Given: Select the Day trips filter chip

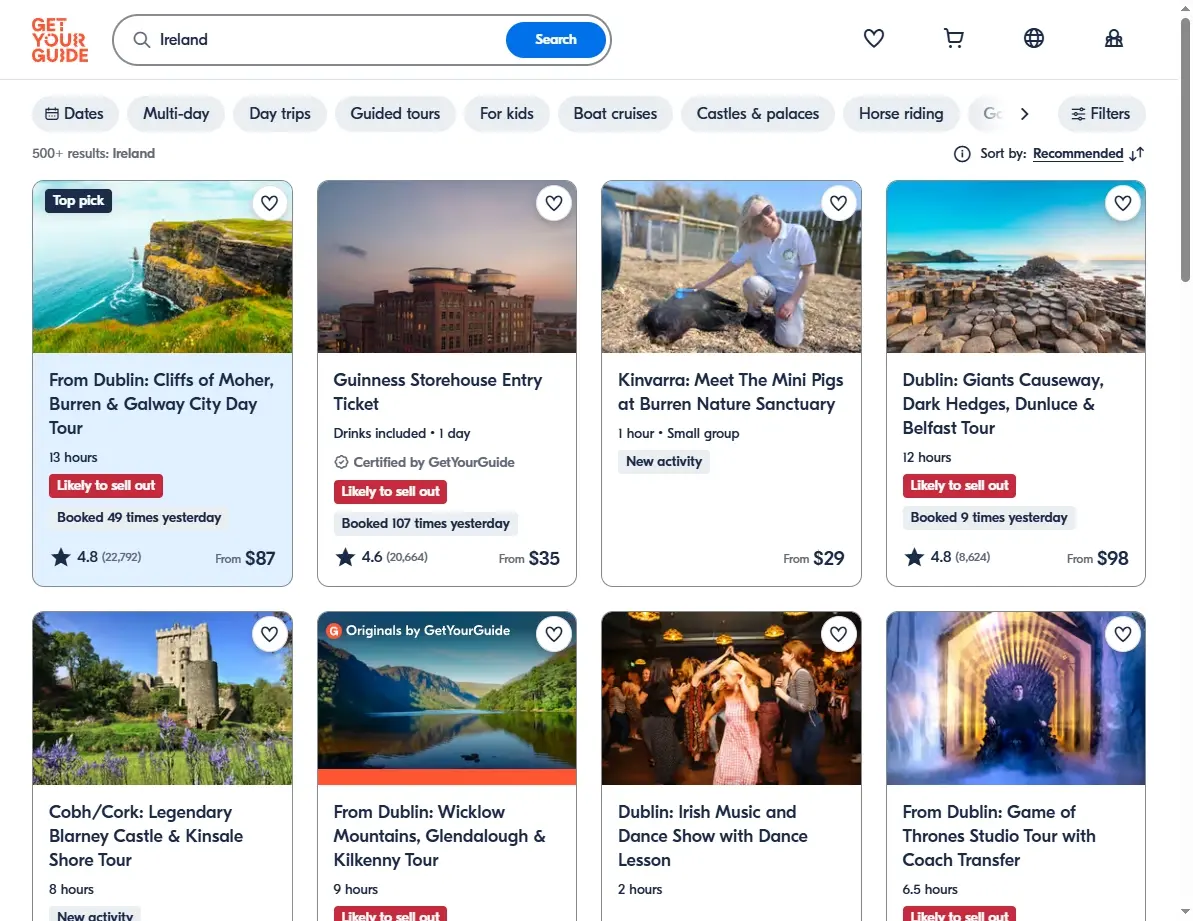Looking at the screenshot, I should tap(280, 113).
